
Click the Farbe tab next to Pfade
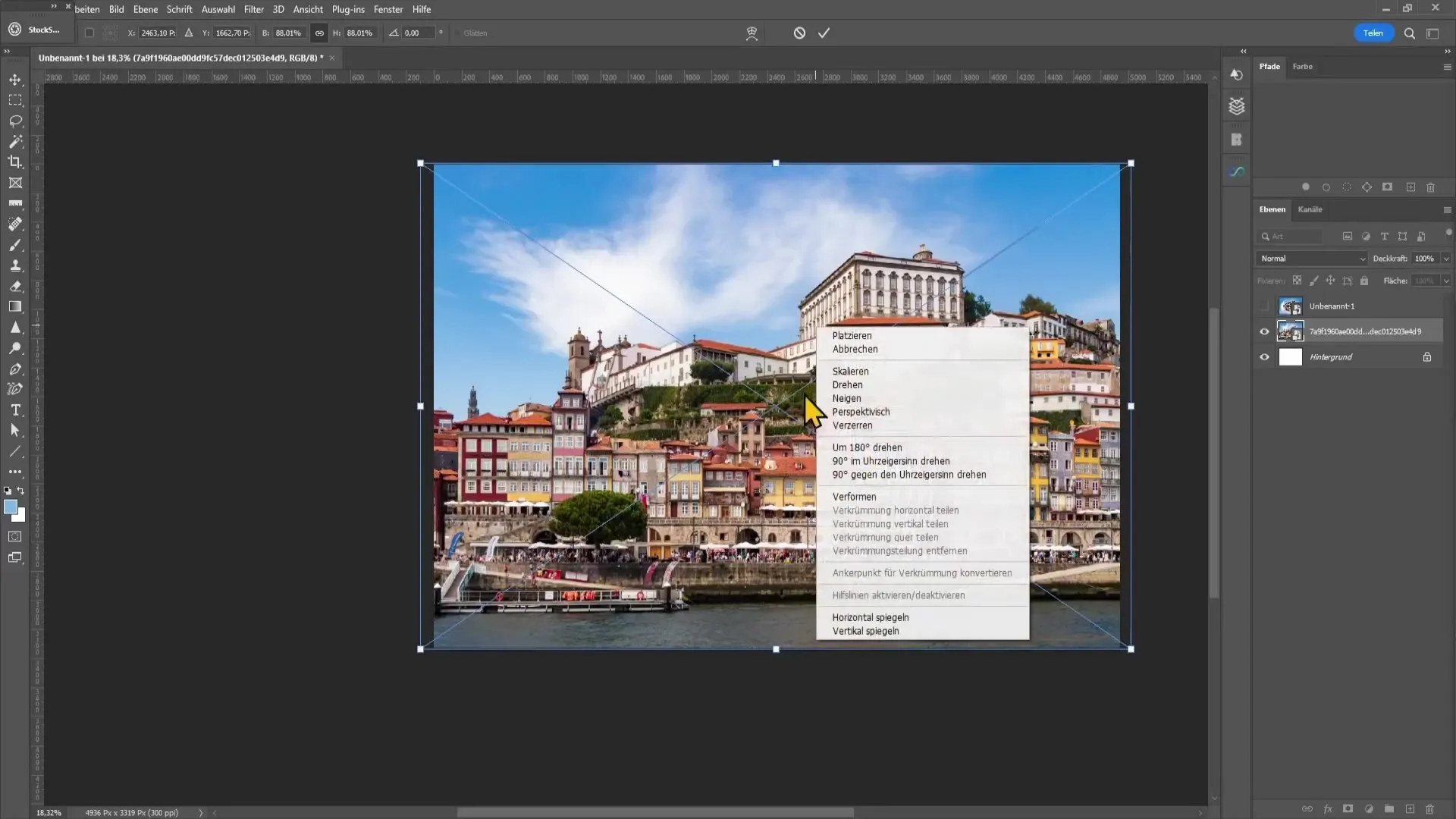1303,66
